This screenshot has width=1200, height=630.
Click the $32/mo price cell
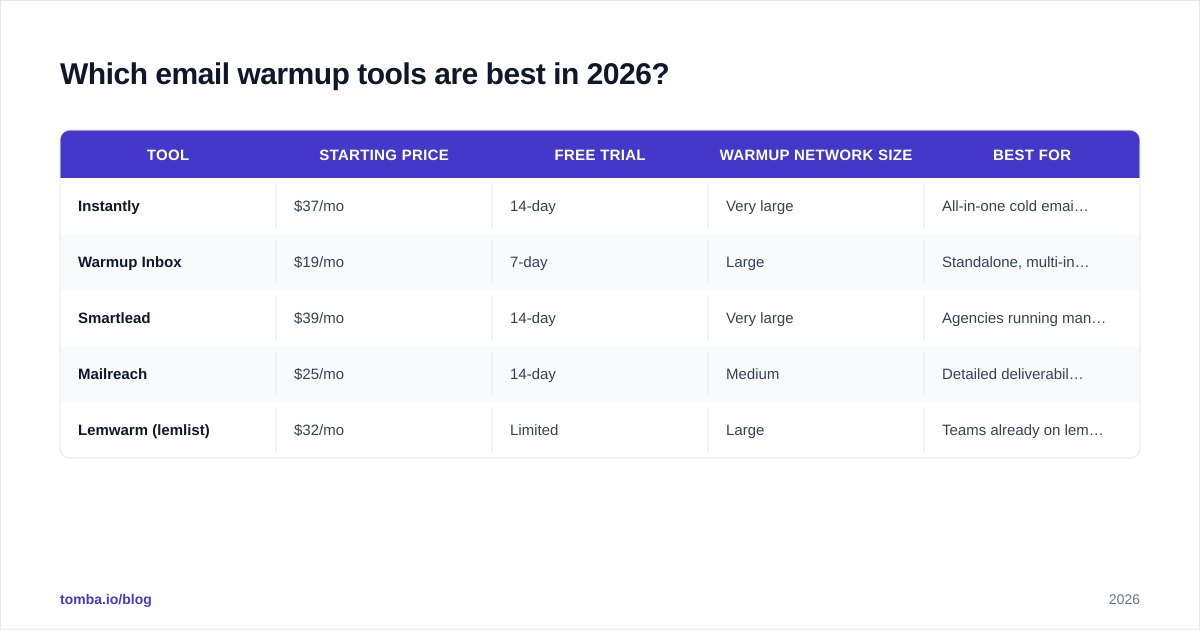384,430
